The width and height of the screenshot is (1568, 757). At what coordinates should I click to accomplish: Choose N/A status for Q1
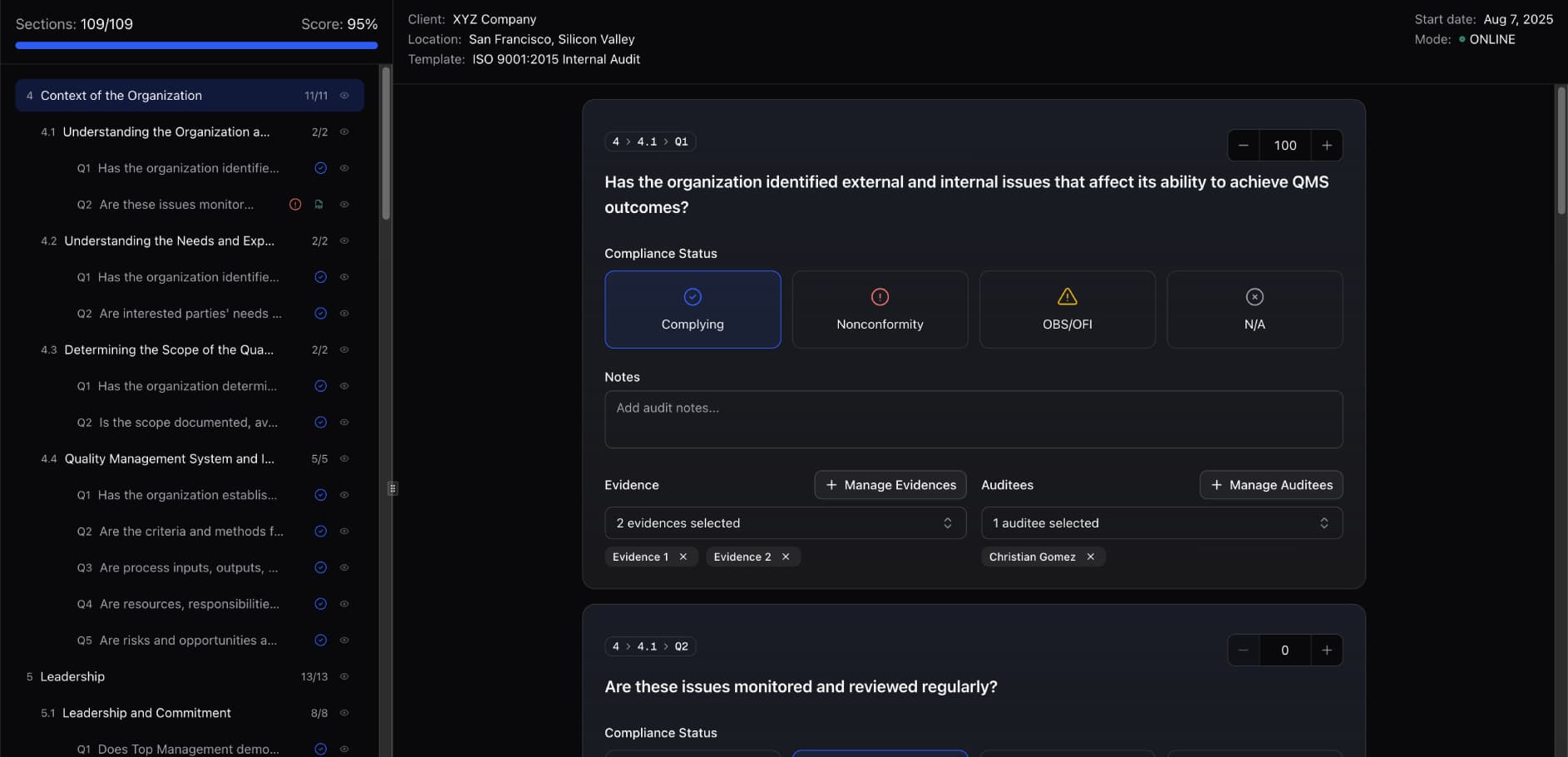tap(1255, 309)
